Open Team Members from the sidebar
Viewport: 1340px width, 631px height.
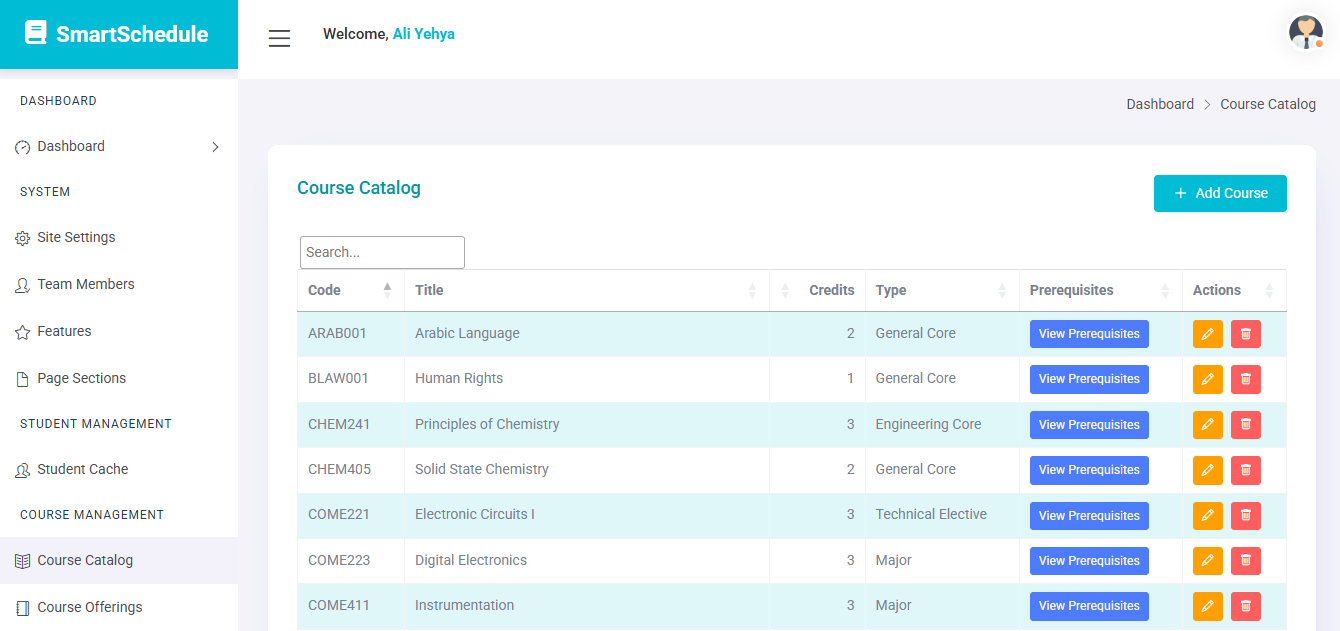[85, 285]
